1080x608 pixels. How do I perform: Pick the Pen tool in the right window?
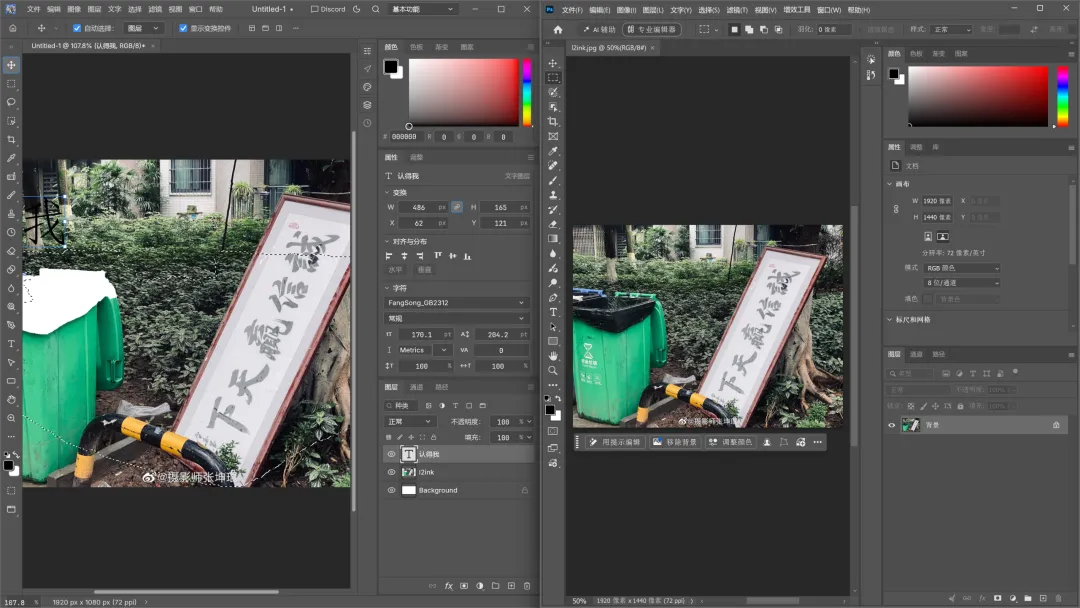553,297
